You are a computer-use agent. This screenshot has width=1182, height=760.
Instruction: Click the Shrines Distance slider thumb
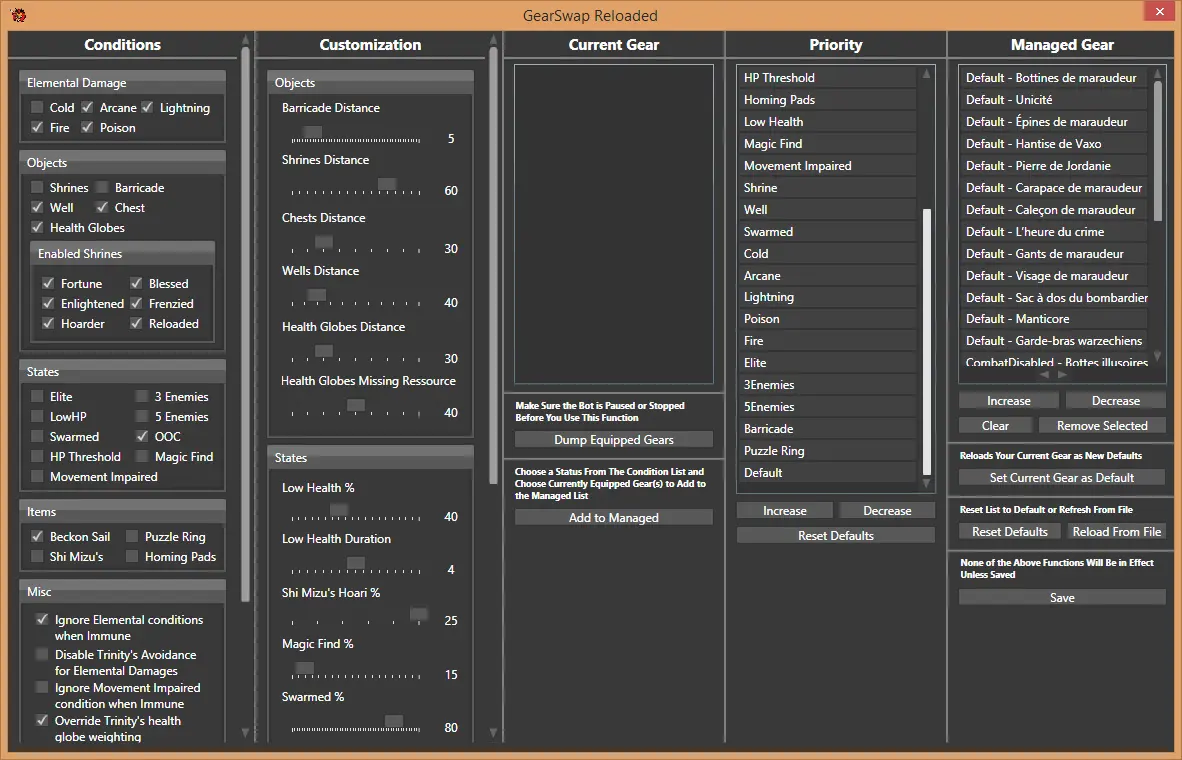coord(386,184)
